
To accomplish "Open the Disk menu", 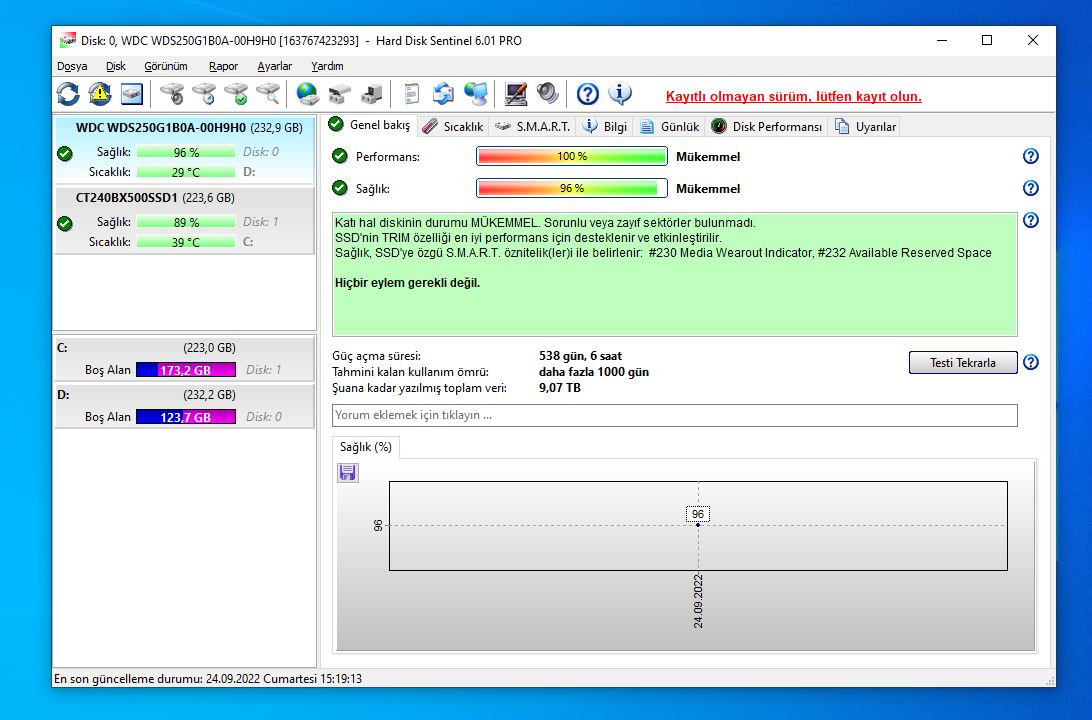I will tap(116, 66).
